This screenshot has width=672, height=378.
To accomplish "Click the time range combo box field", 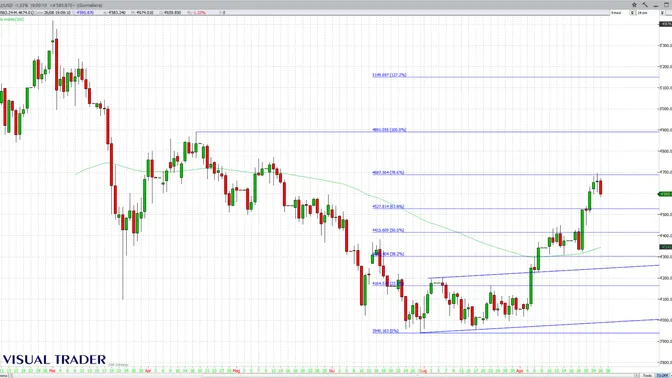I will click(620, 13).
